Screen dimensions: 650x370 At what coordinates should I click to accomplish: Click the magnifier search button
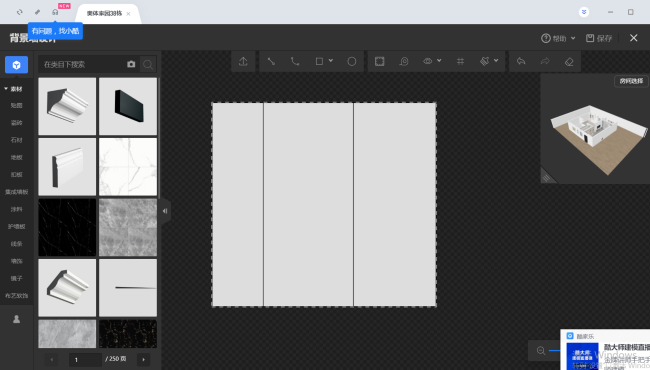click(148, 64)
